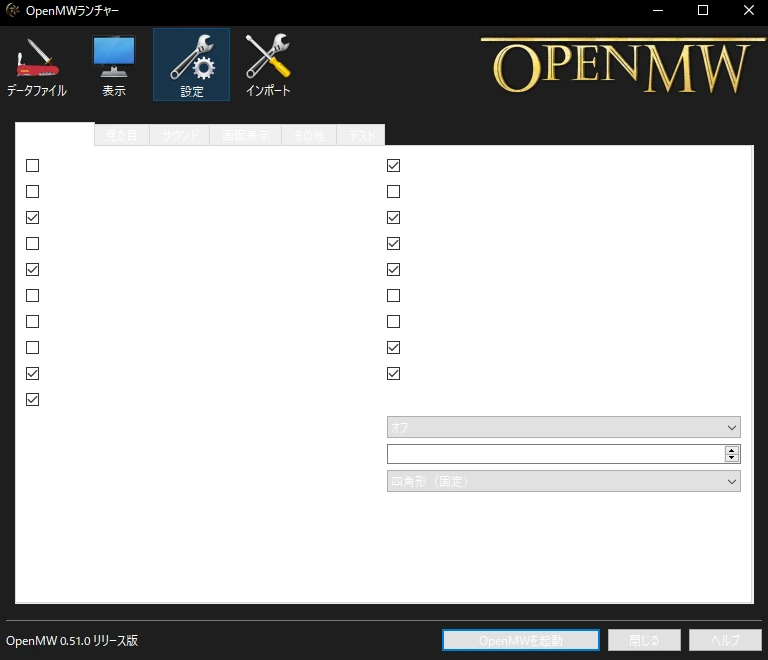Click the 閉じる button
Viewport: 768px width, 660px height.
point(644,640)
